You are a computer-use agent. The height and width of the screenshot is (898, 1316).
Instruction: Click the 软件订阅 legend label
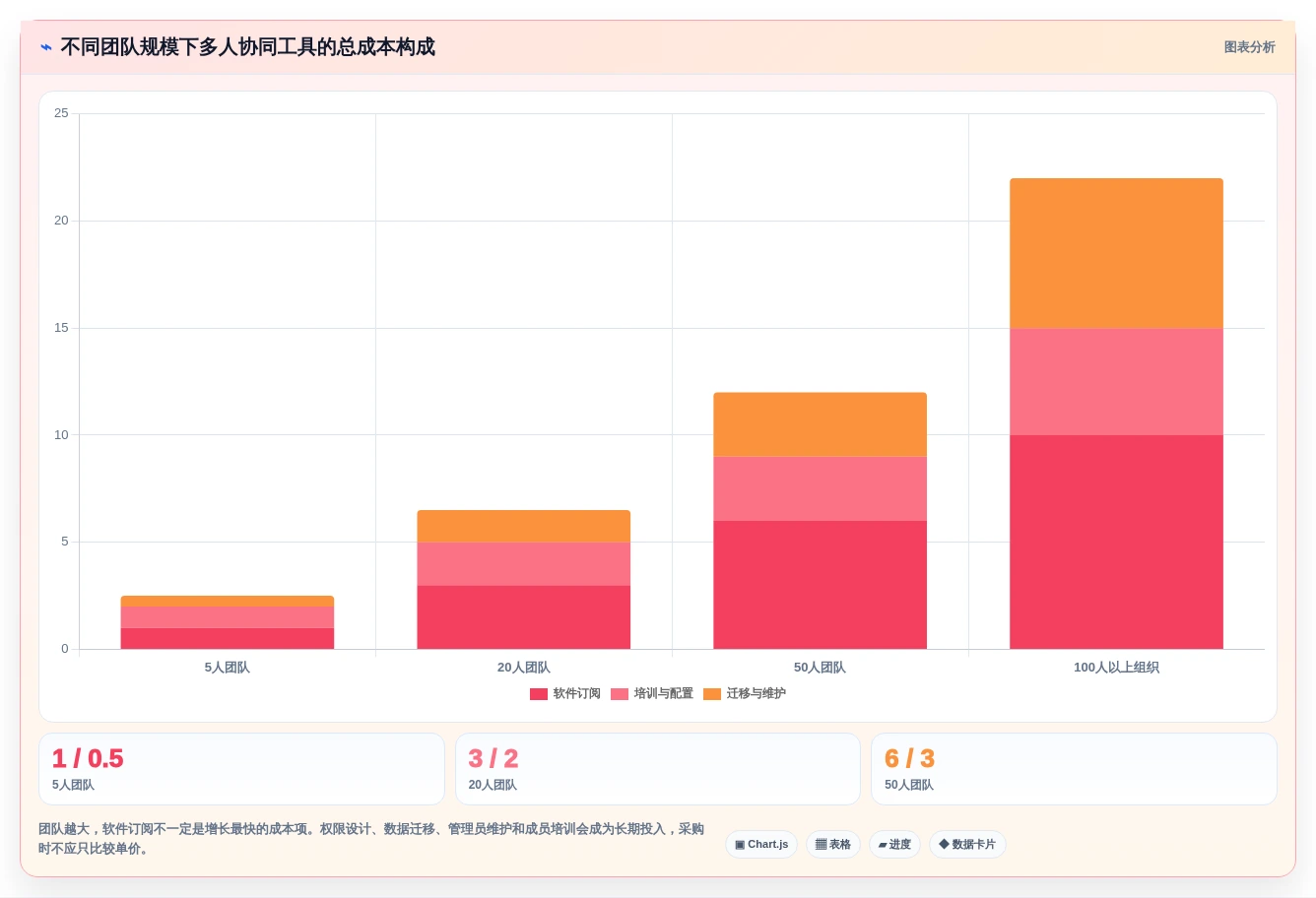[x=577, y=694]
